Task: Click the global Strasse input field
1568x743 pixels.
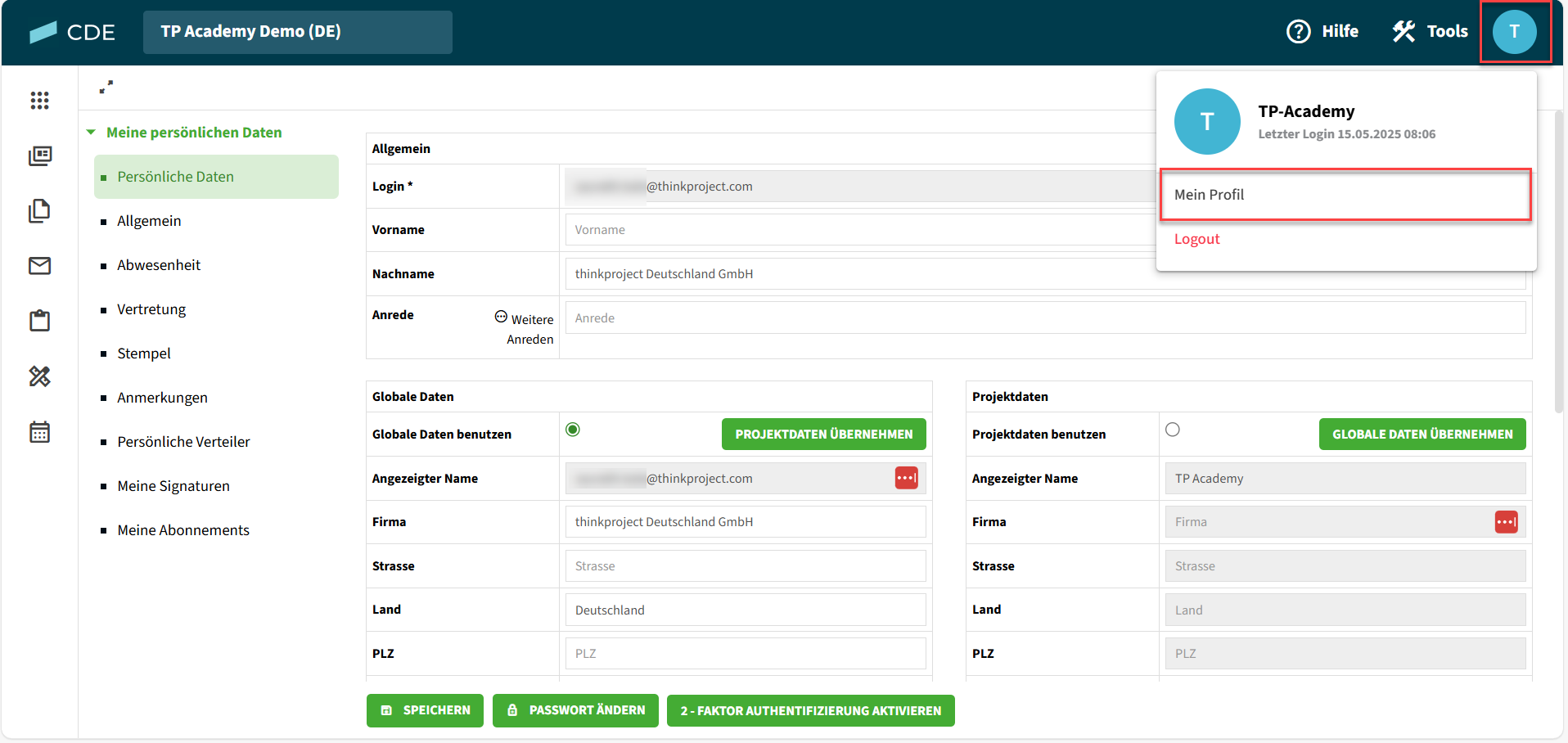Action: pyautogui.click(x=746, y=566)
